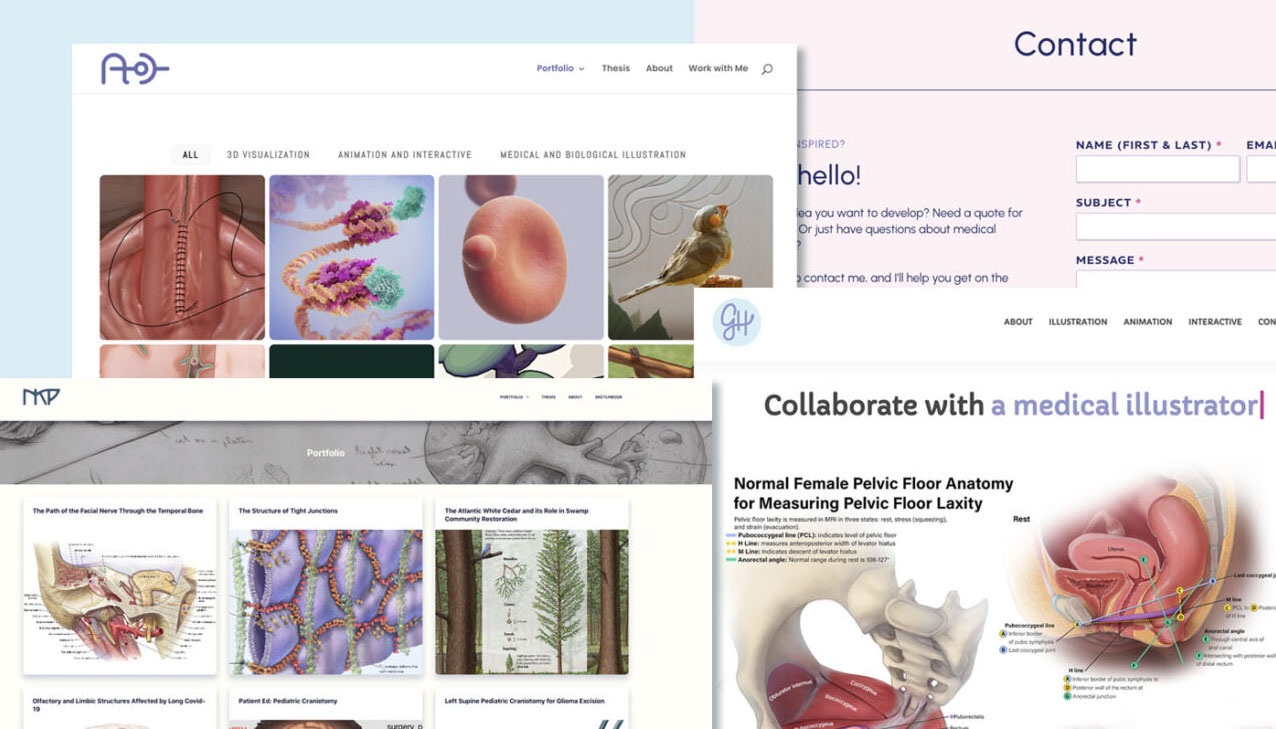This screenshot has height=729, width=1276.
Task: Expand the small Portfolio menu beside MKP logo
Action: pos(515,397)
